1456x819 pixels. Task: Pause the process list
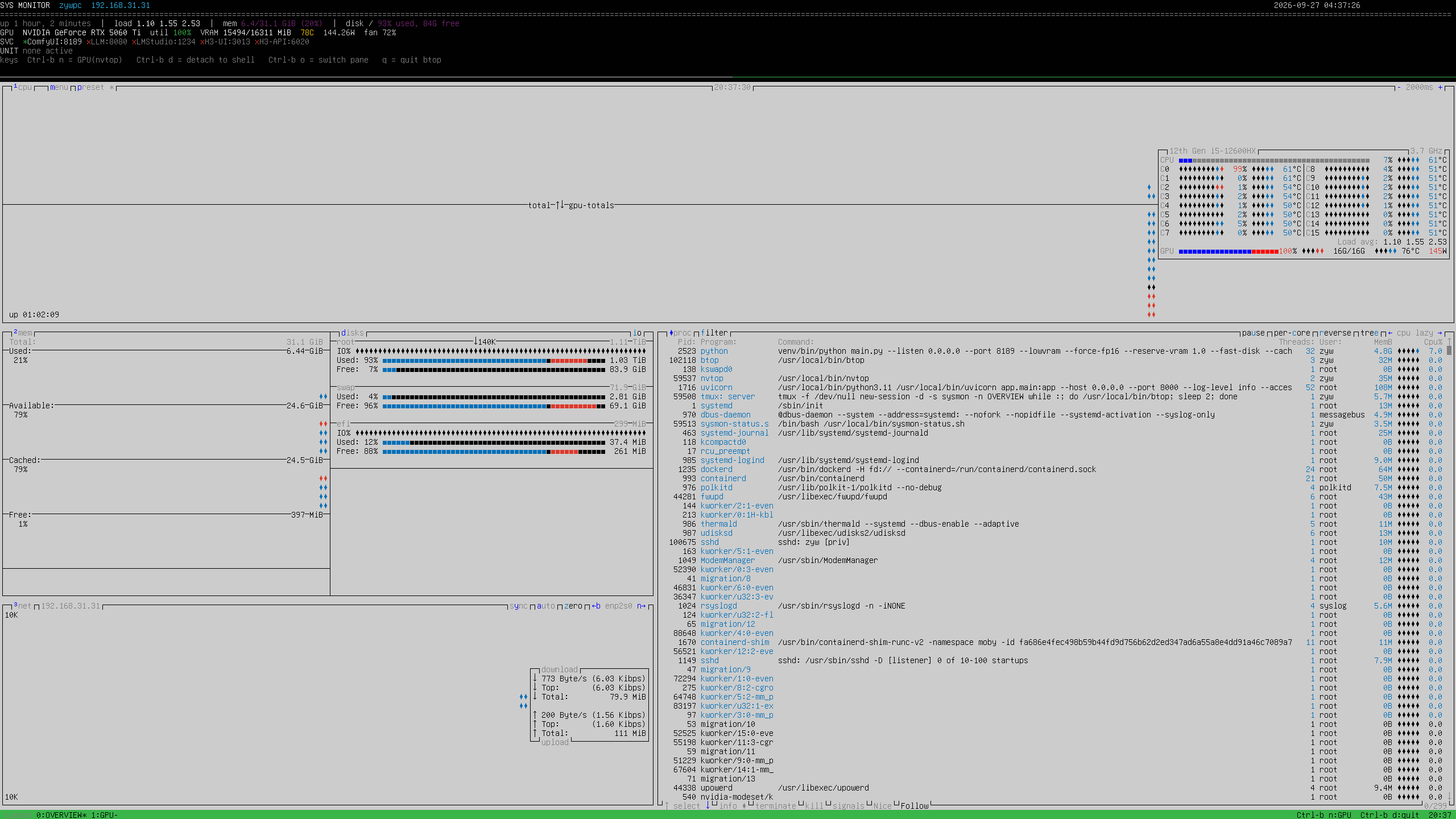point(1254,333)
